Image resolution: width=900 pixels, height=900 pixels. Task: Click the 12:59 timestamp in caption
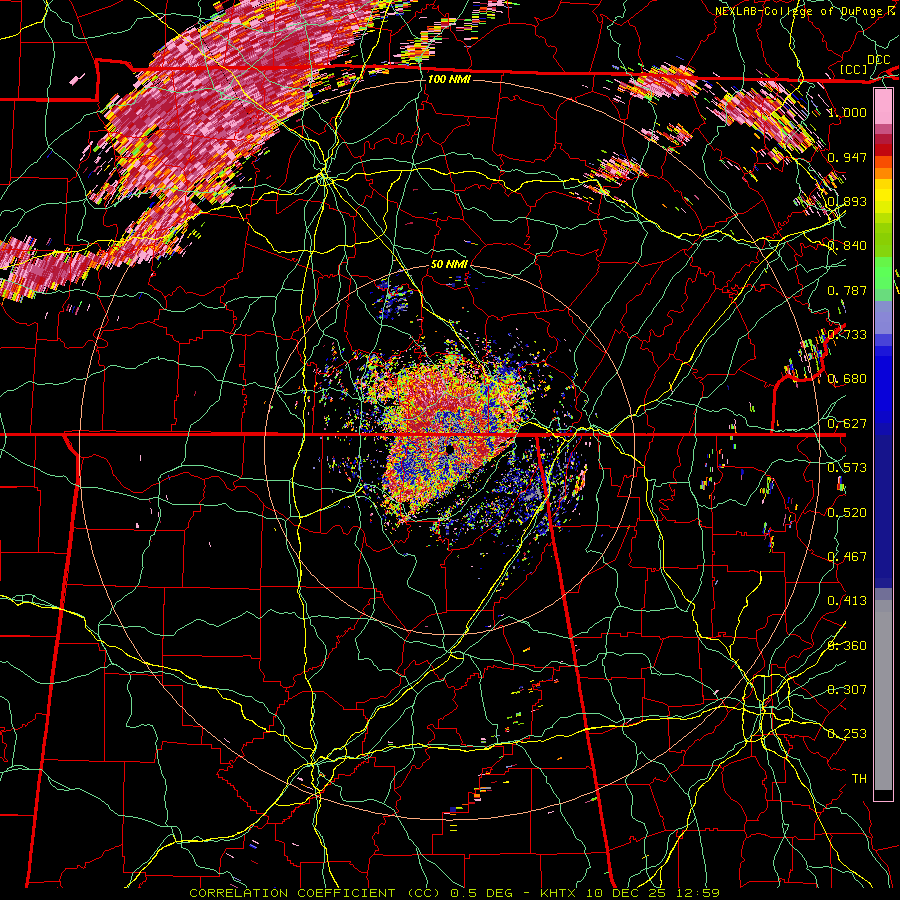coord(699,893)
